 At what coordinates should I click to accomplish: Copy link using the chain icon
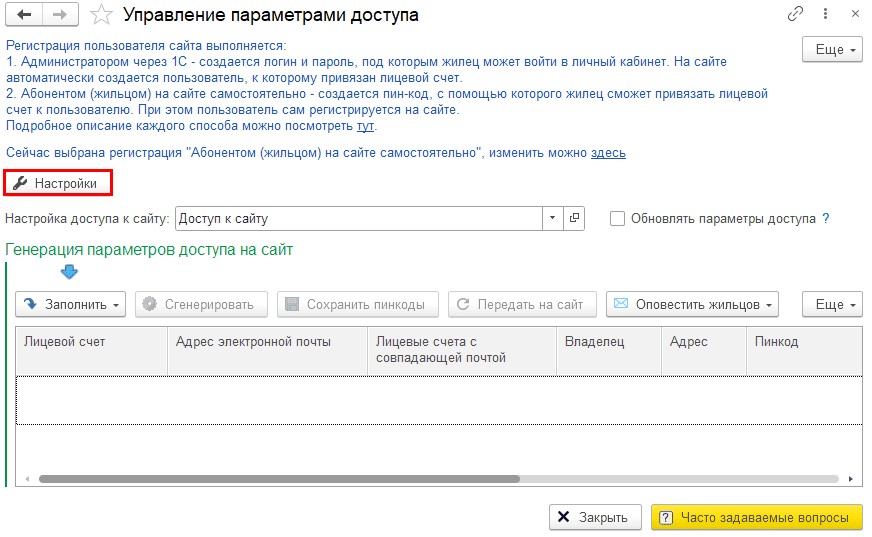click(x=795, y=14)
